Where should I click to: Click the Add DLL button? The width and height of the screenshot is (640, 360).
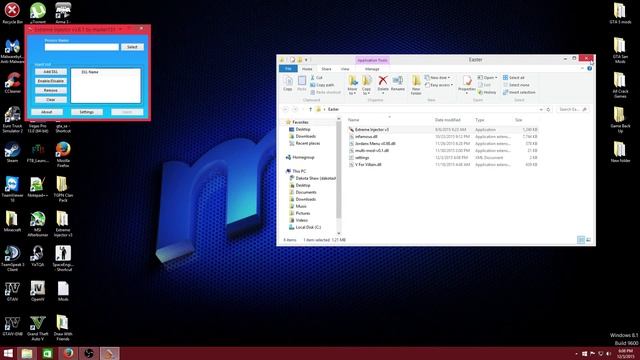(x=51, y=72)
